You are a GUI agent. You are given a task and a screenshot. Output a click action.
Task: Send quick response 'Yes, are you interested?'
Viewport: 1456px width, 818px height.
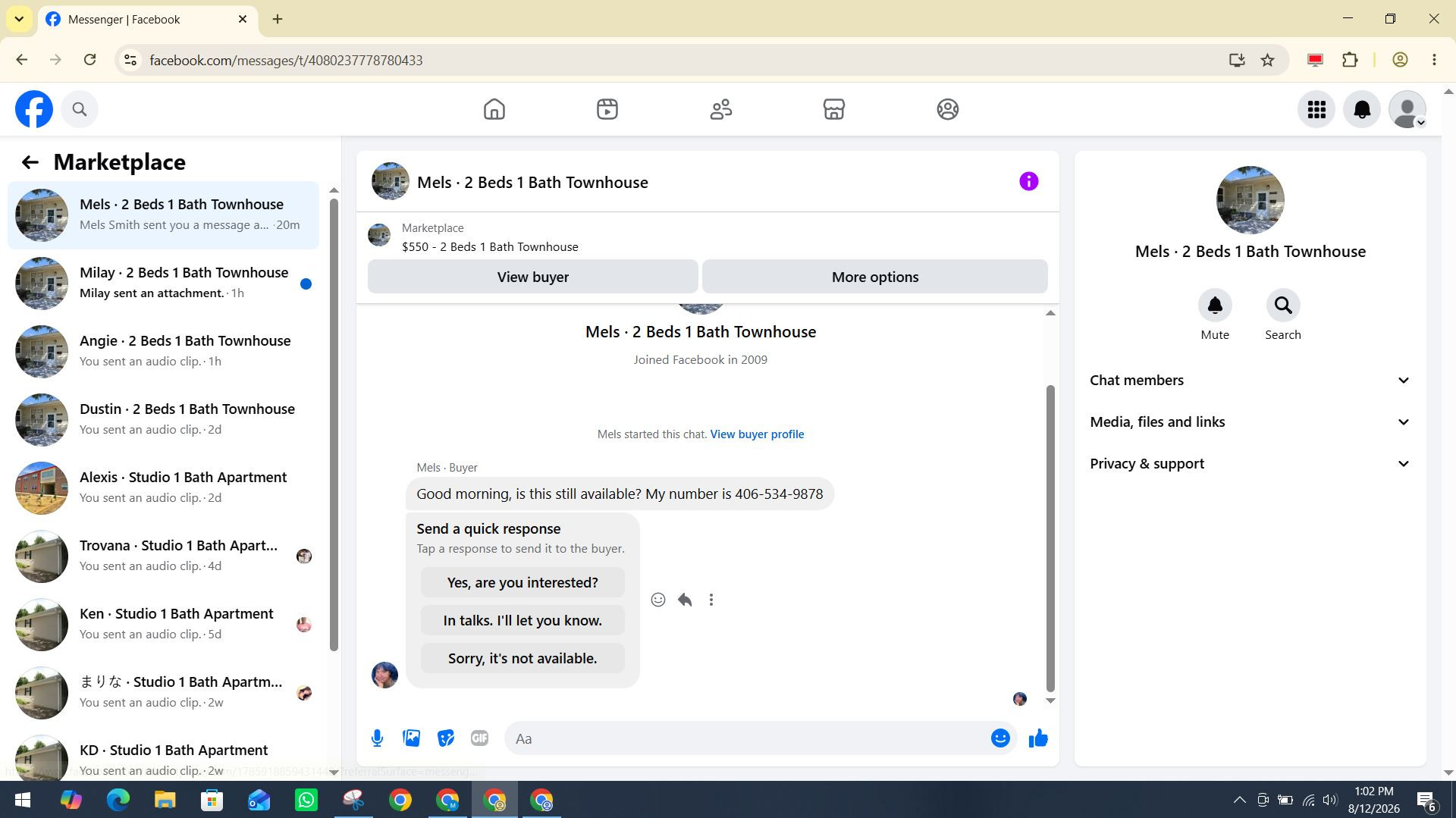click(x=522, y=582)
